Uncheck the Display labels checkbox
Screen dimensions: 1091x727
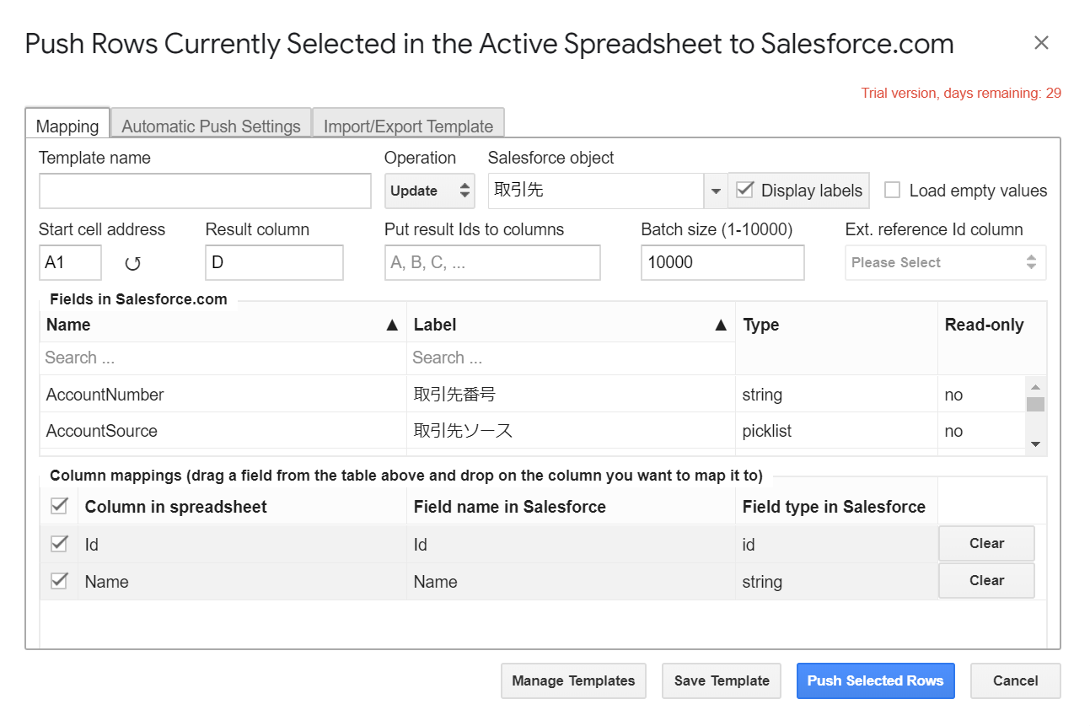[746, 190]
